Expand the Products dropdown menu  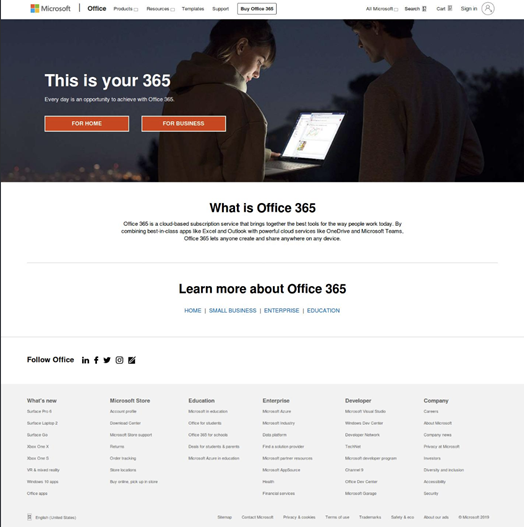[126, 9]
